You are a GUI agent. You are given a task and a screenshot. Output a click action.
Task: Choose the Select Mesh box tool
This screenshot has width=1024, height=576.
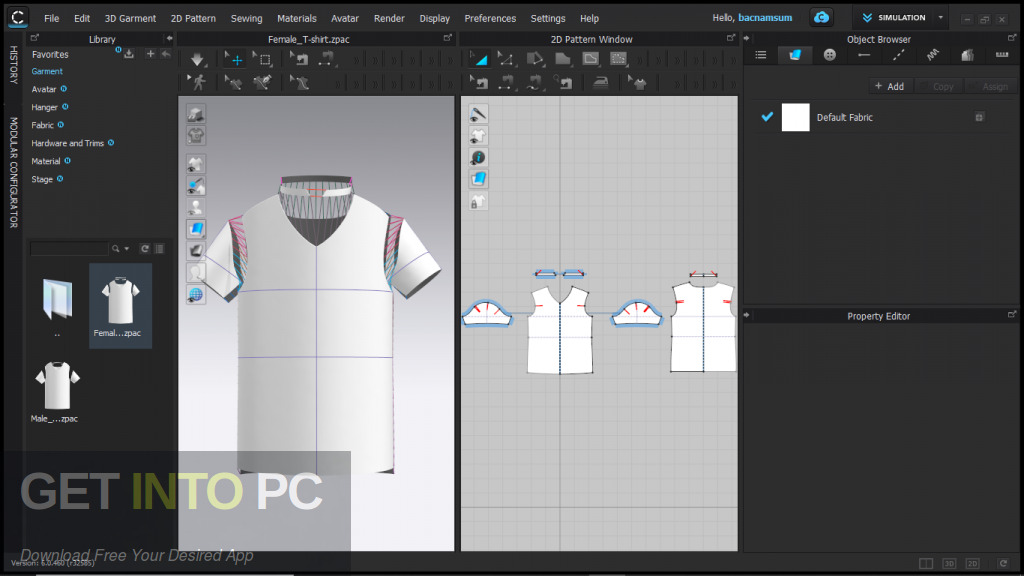point(263,60)
